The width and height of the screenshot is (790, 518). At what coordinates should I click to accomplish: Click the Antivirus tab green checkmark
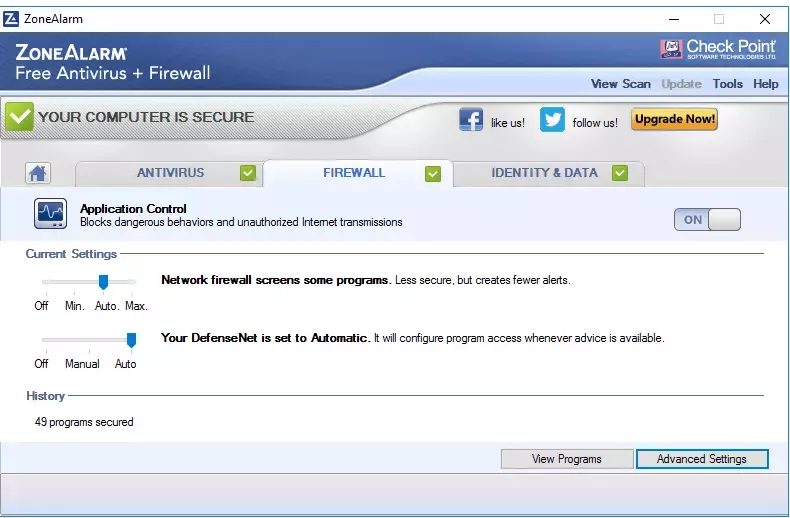pos(248,173)
